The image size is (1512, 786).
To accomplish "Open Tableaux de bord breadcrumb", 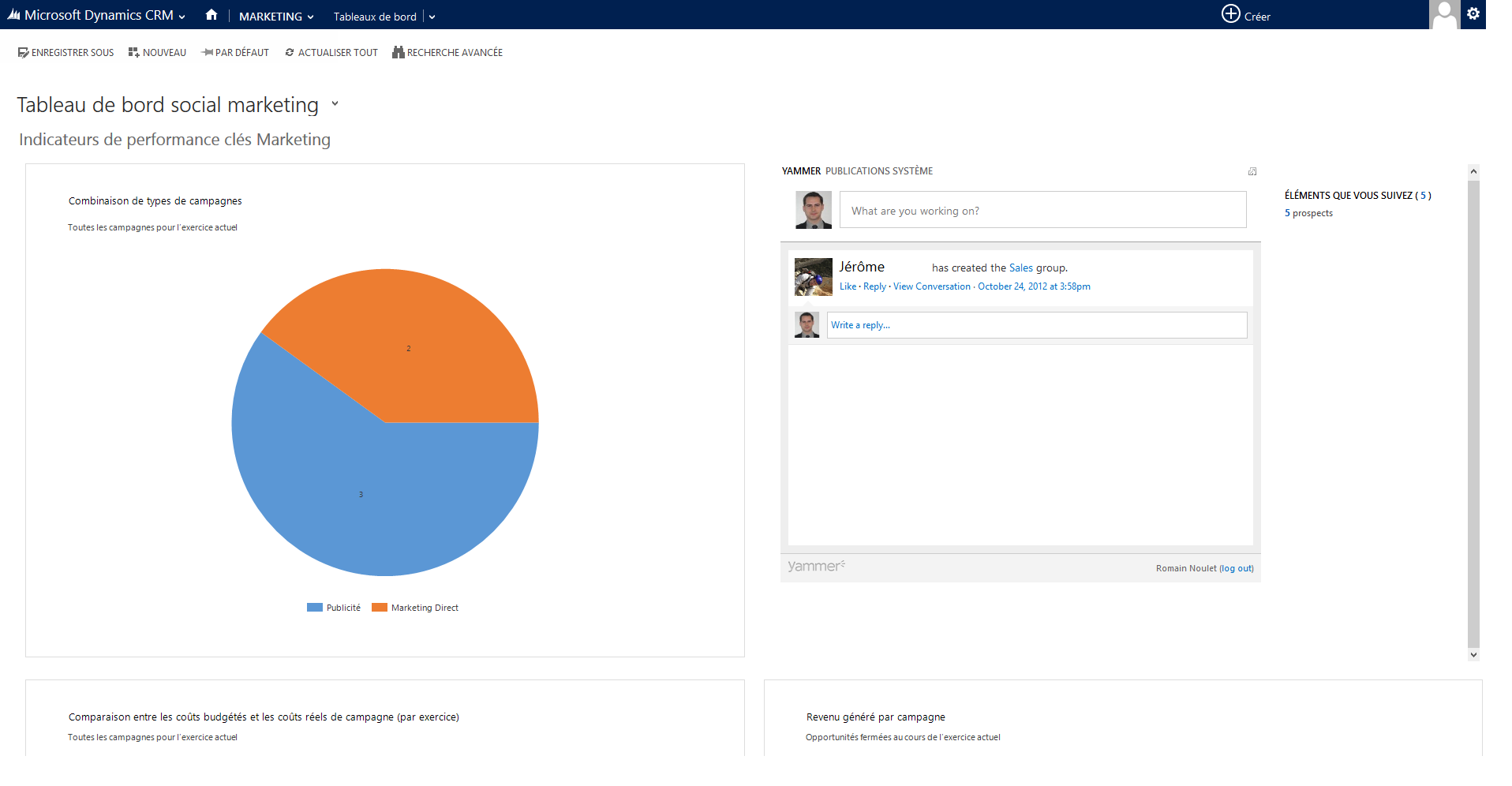I will (x=375, y=17).
